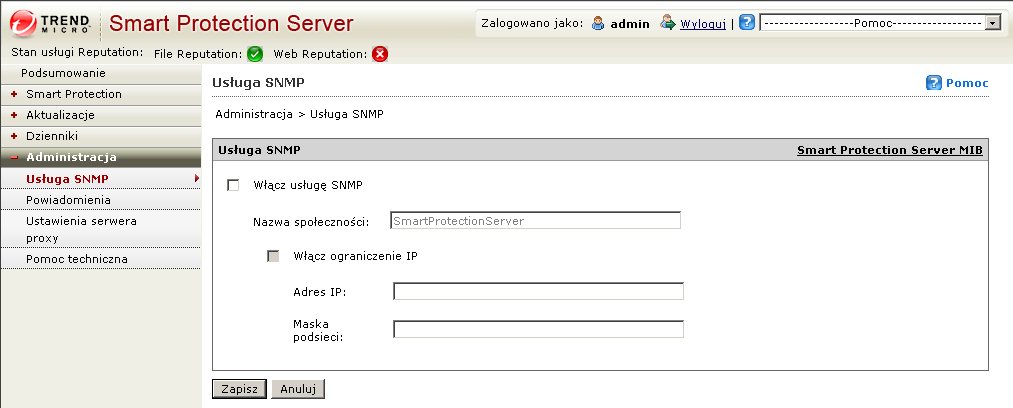The image size is (1013, 408).
Task: Click the Administracja > Usługa SNMP breadcrumb text
Action: (x=300, y=114)
